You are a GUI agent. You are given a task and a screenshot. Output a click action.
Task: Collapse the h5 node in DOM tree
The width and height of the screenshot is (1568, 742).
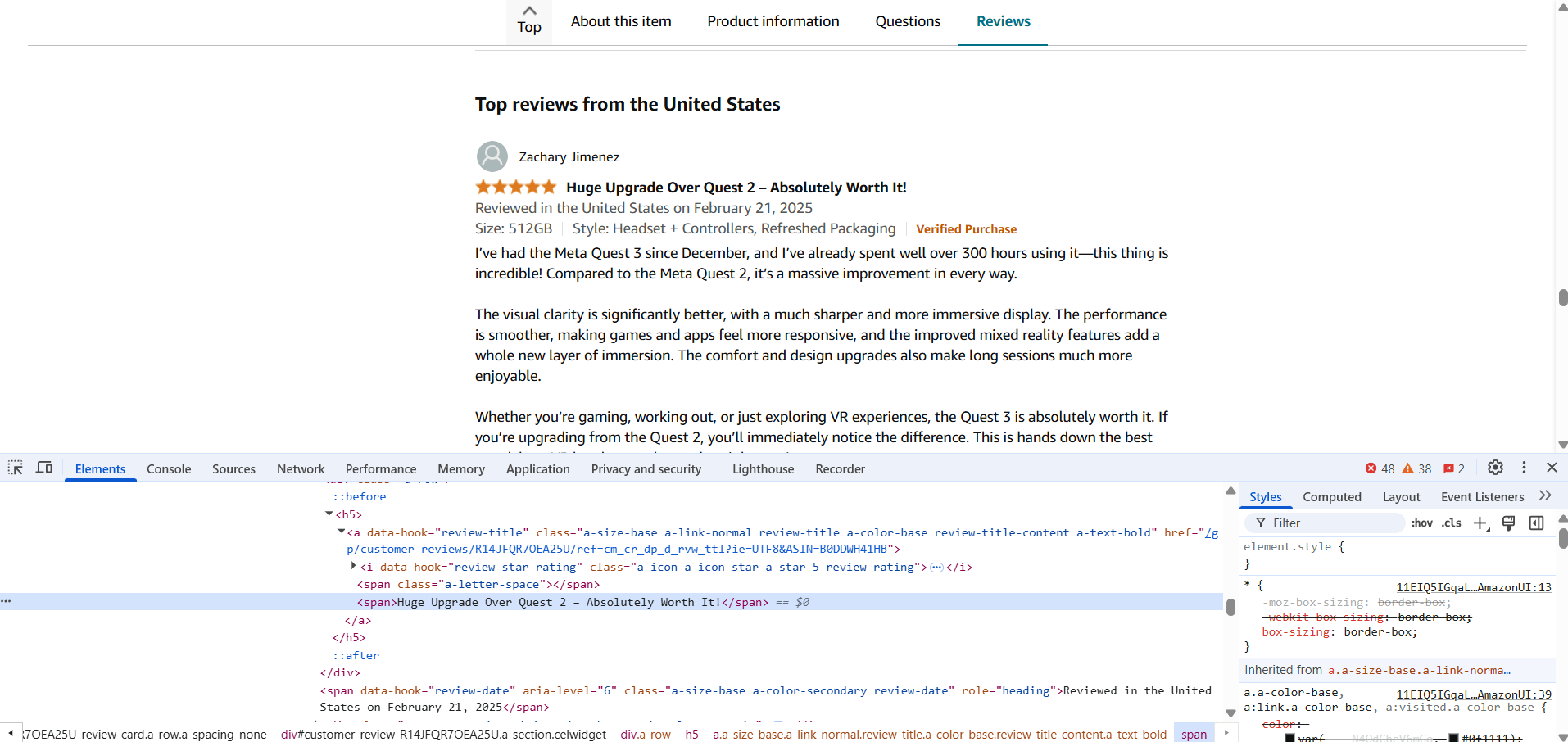pyautogui.click(x=329, y=514)
